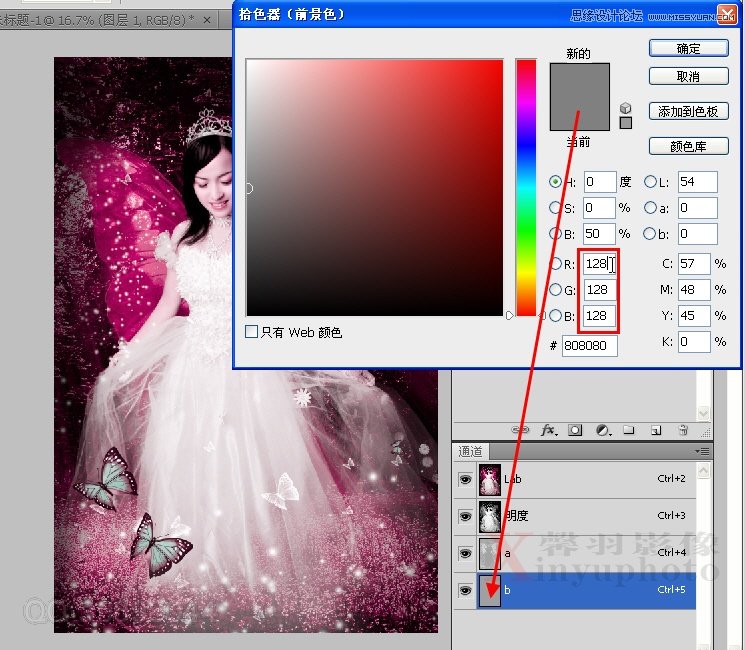Open the fx layer style menu

[x=549, y=430]
